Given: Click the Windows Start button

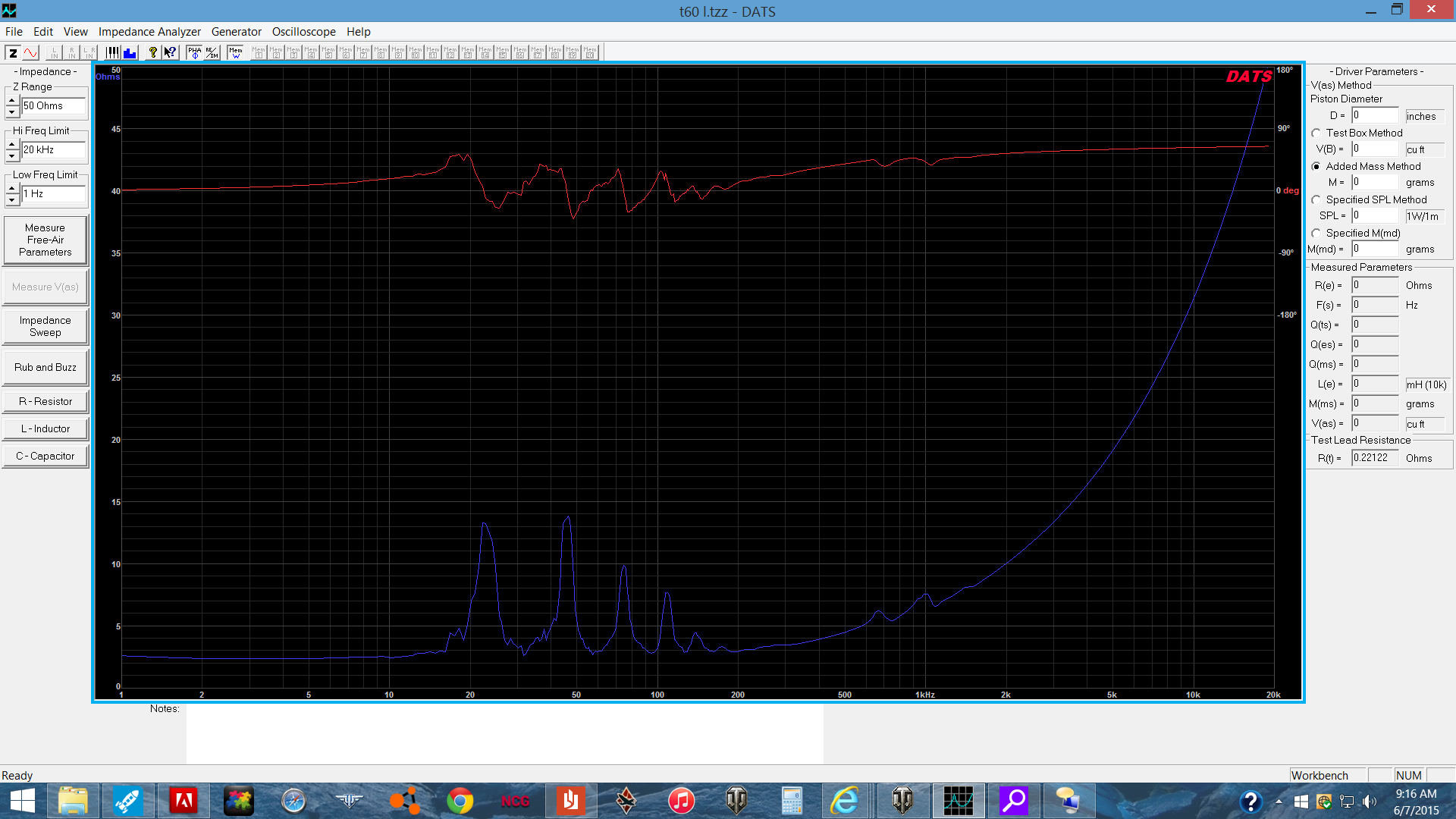Looking at the screenshot, I should click(x=22, y=801).
